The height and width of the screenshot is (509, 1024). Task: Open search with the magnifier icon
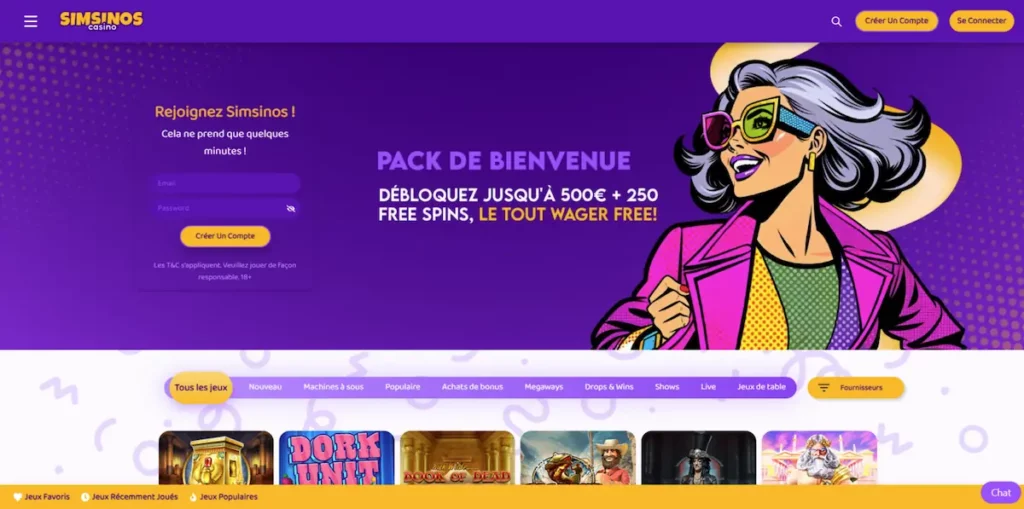coord(837,22)
